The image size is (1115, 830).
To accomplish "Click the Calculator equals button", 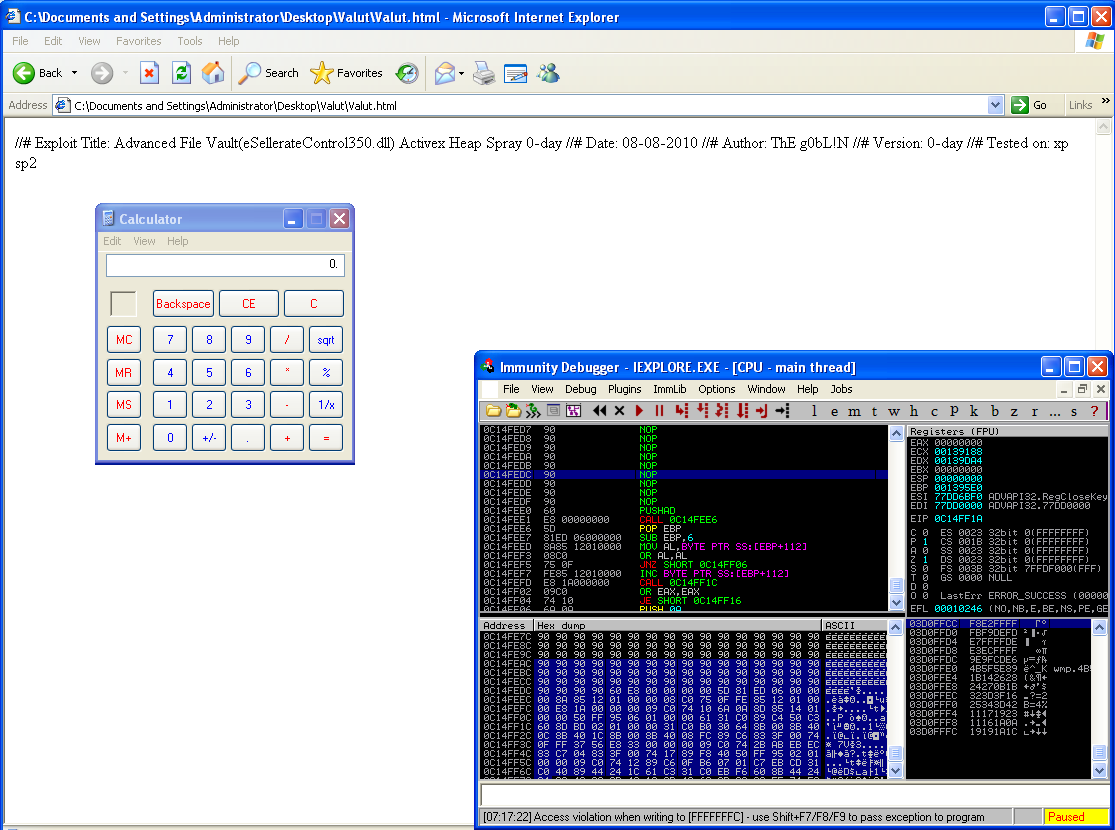I will [x=326, y=438].
